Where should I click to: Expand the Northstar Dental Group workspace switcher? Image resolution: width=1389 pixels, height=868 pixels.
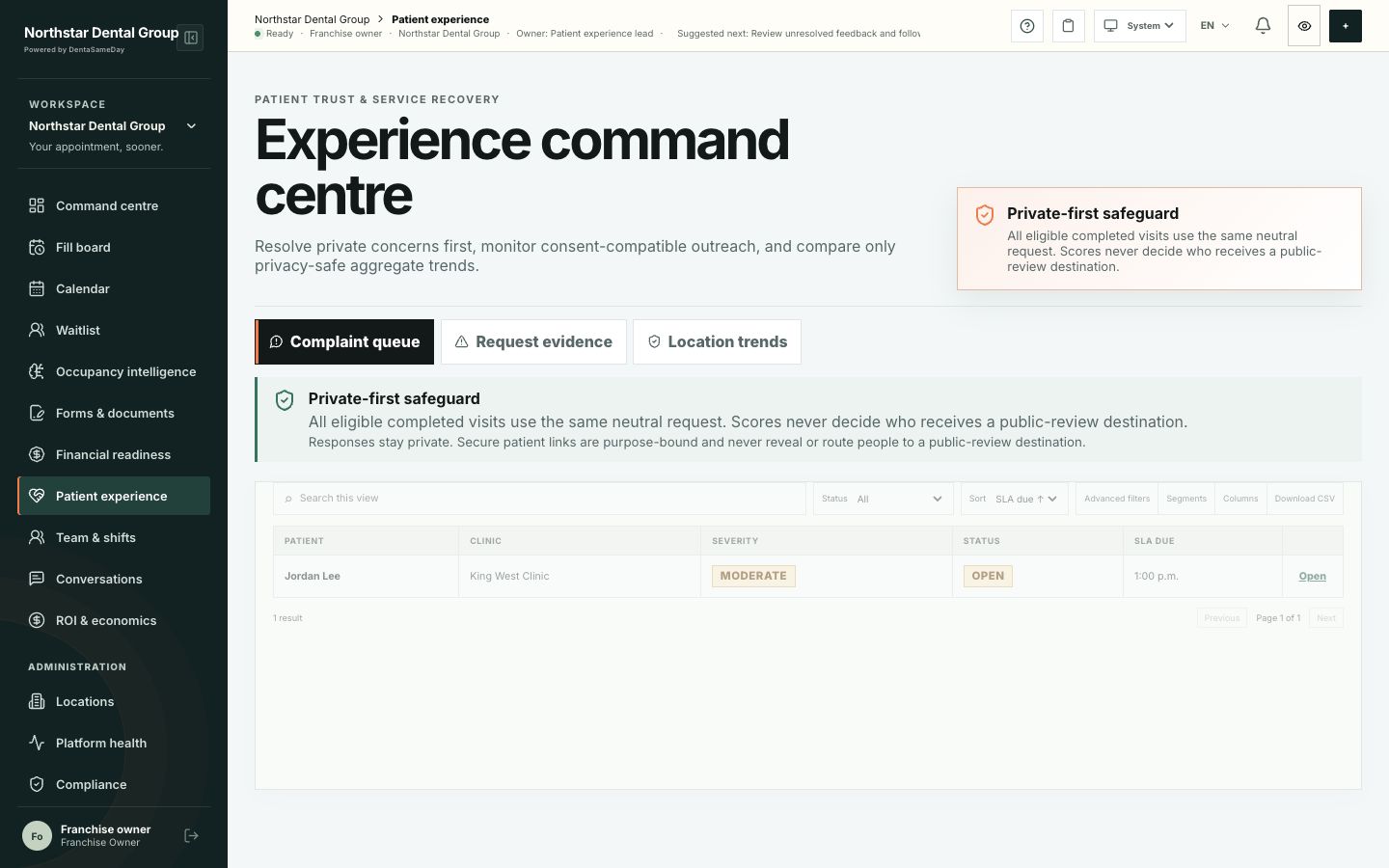(114, 125)
